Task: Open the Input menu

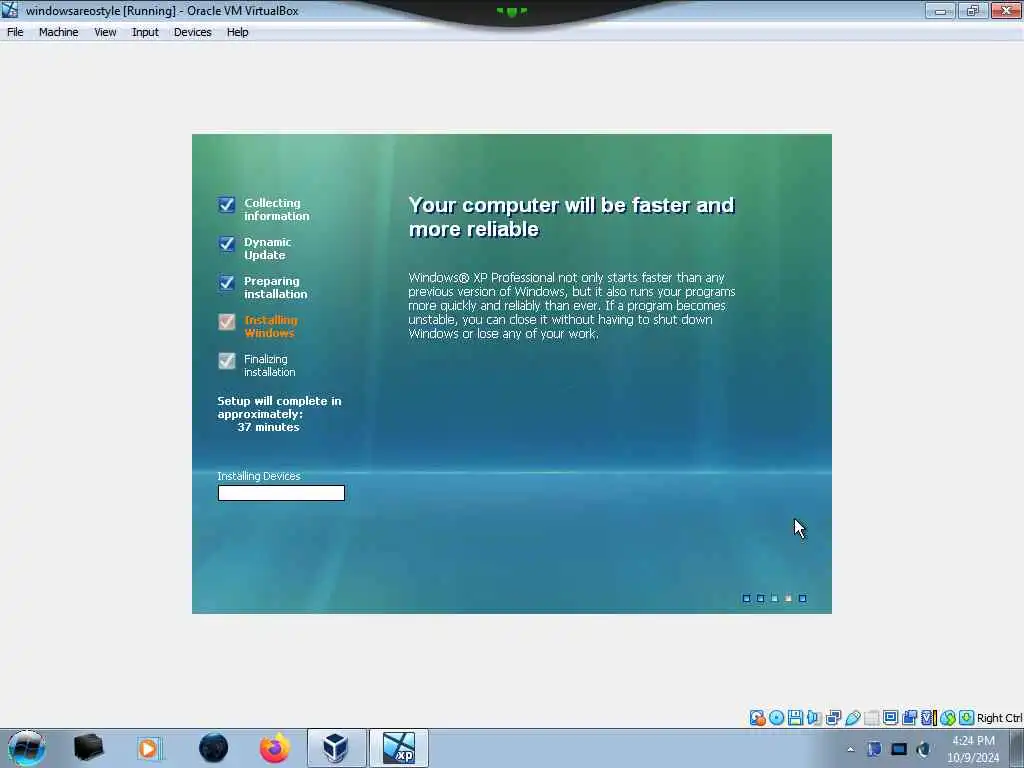Action: click(x=145, y=32)
